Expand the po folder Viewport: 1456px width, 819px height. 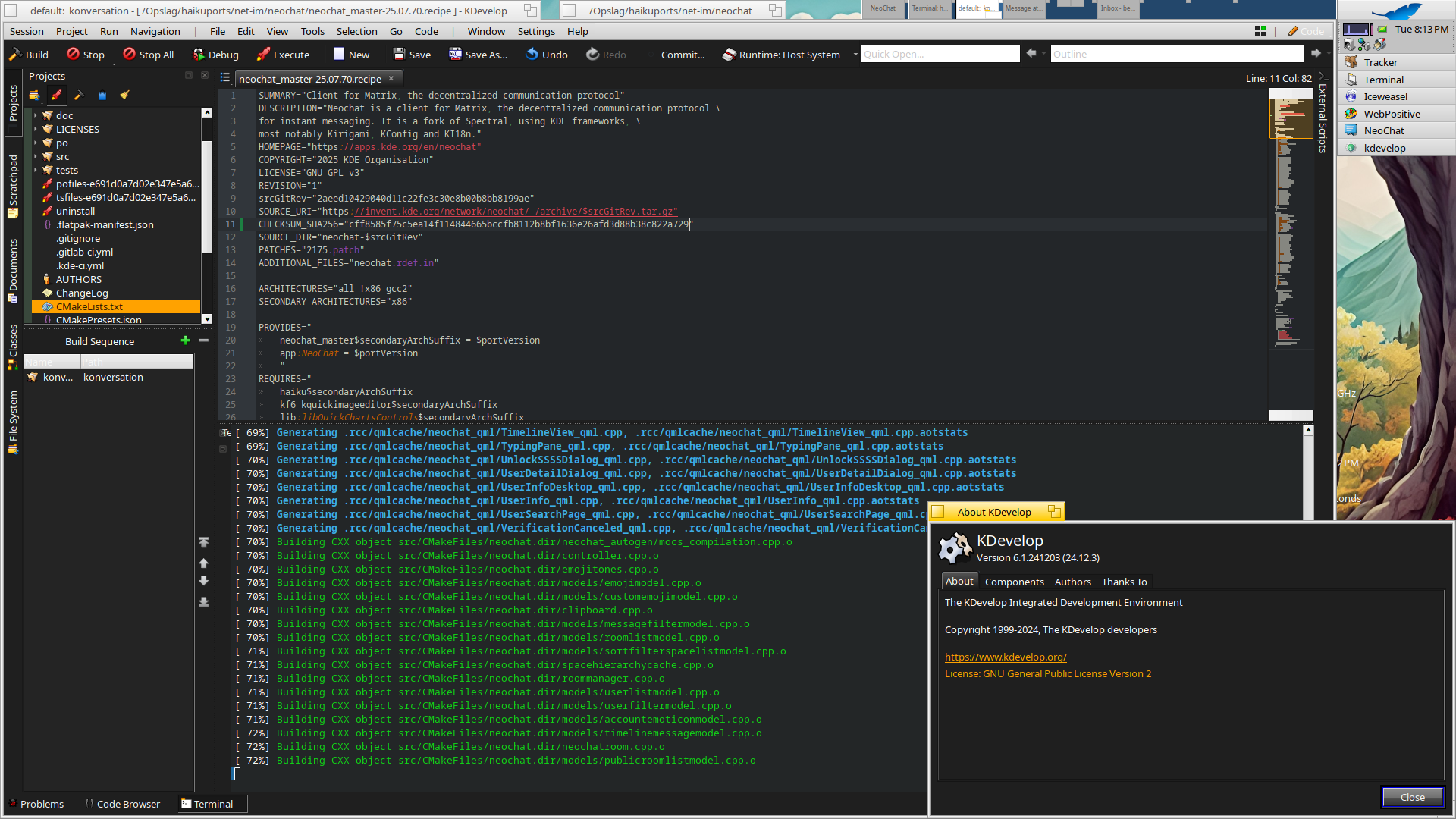pos(36,143)
